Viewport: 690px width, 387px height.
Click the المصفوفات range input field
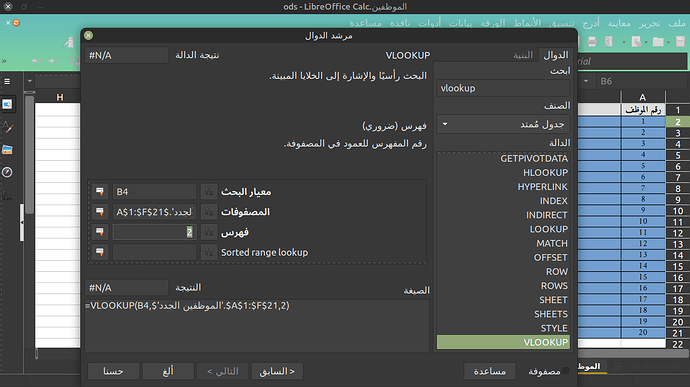[x=154, y=212]
